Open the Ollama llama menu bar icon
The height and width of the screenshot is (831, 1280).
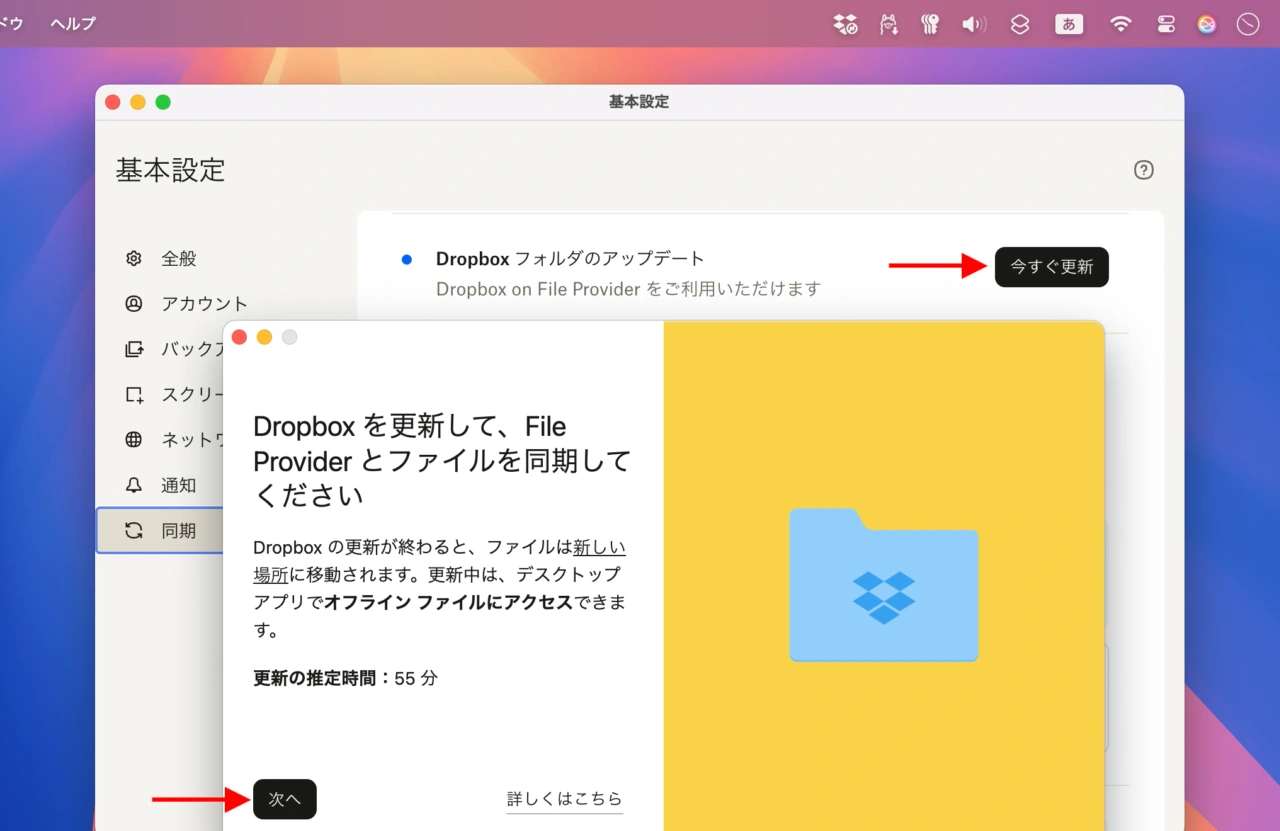pos(888,24)
